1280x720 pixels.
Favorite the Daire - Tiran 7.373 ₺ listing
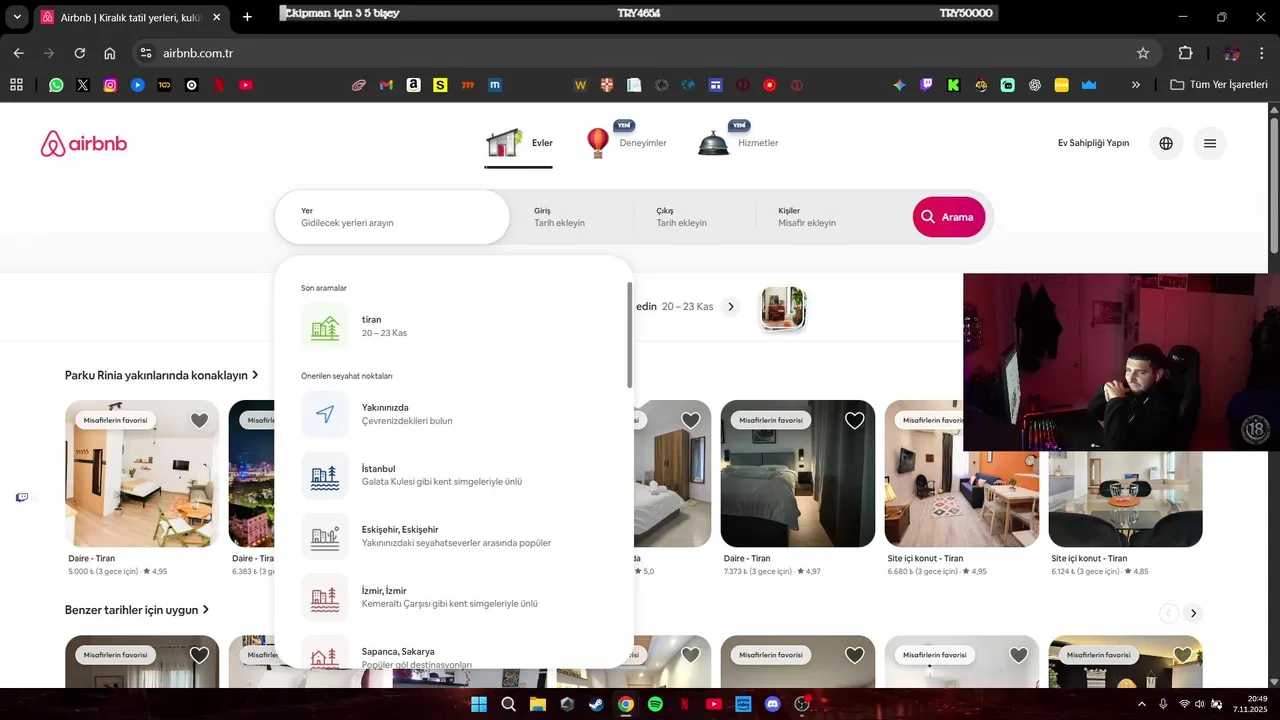click(855, 421)
